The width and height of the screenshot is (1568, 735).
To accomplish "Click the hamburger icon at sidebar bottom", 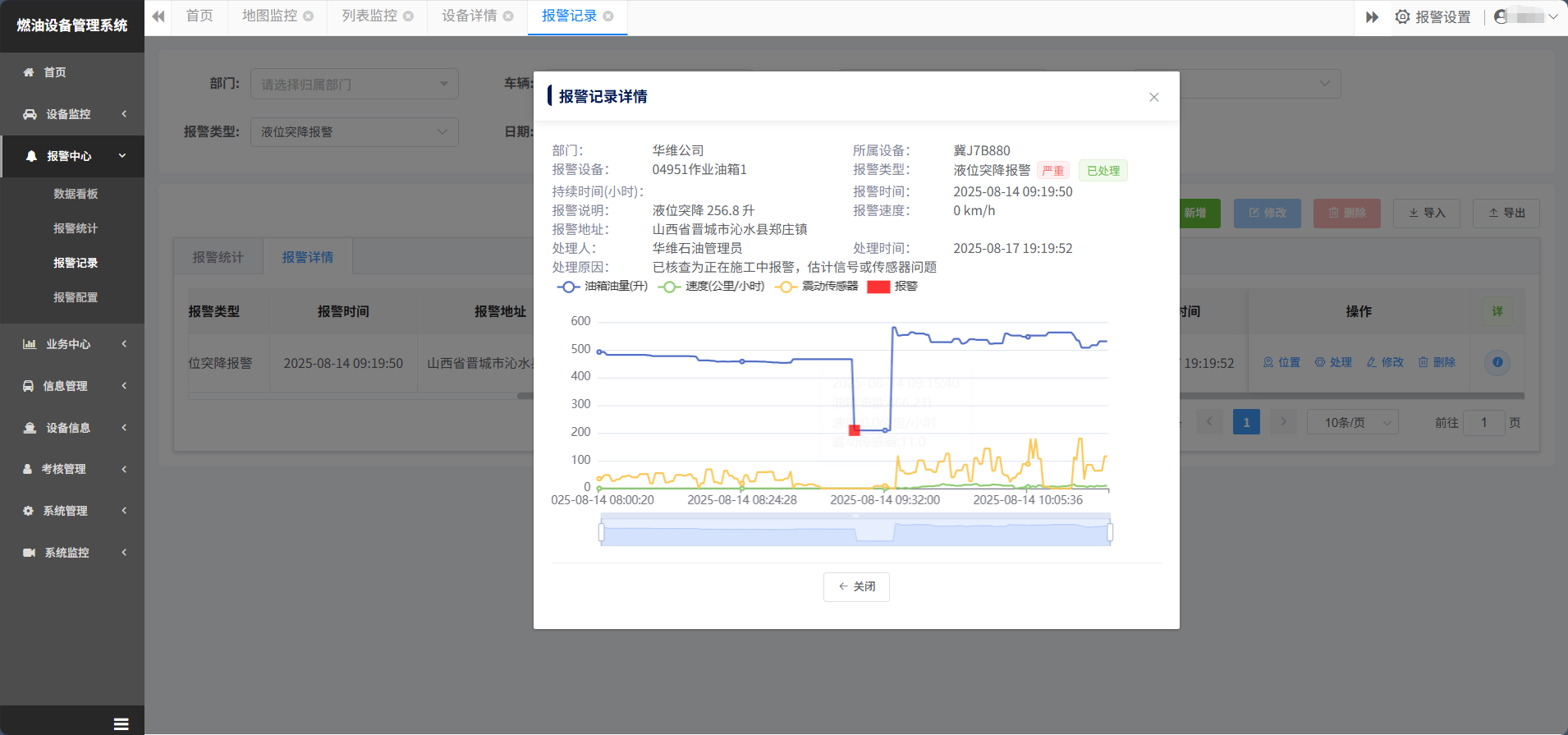I will click(x=121, y=724).
